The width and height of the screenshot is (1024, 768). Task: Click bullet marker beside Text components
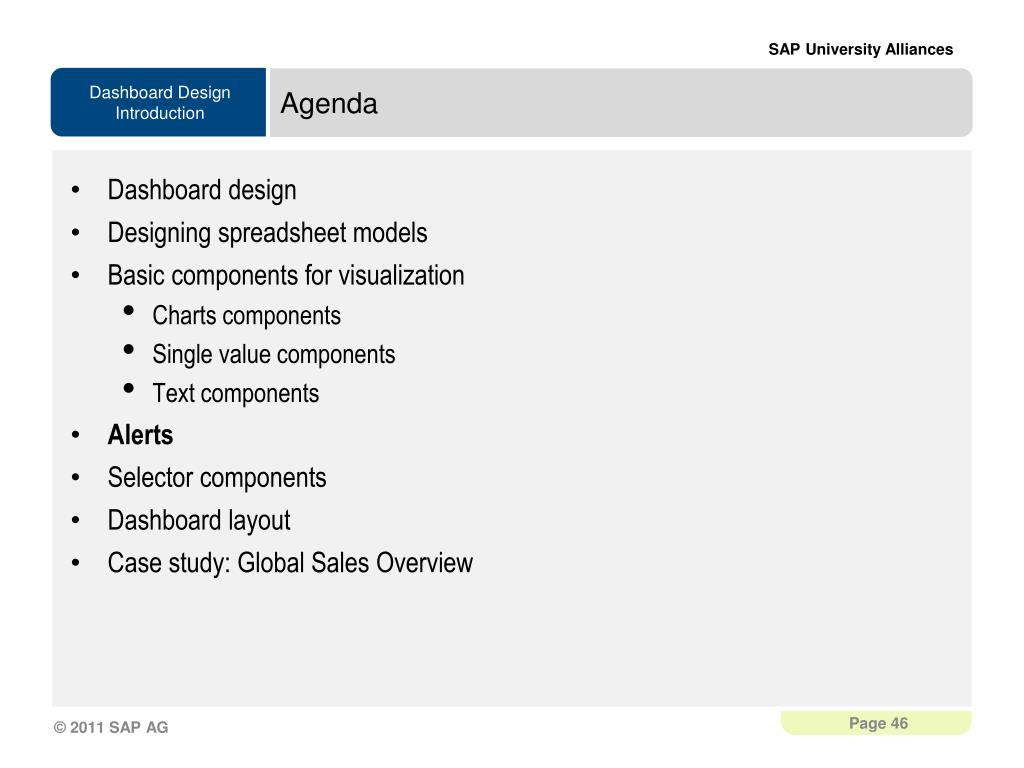click(x=129, y=389)
